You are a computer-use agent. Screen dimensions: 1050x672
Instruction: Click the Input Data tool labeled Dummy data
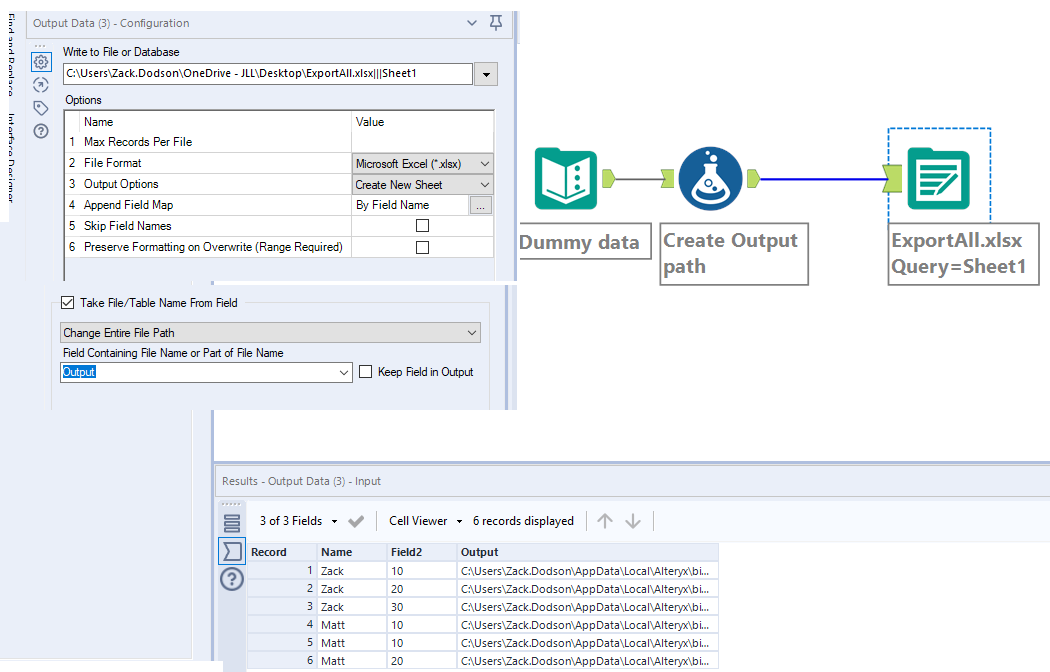click(565, 179)
